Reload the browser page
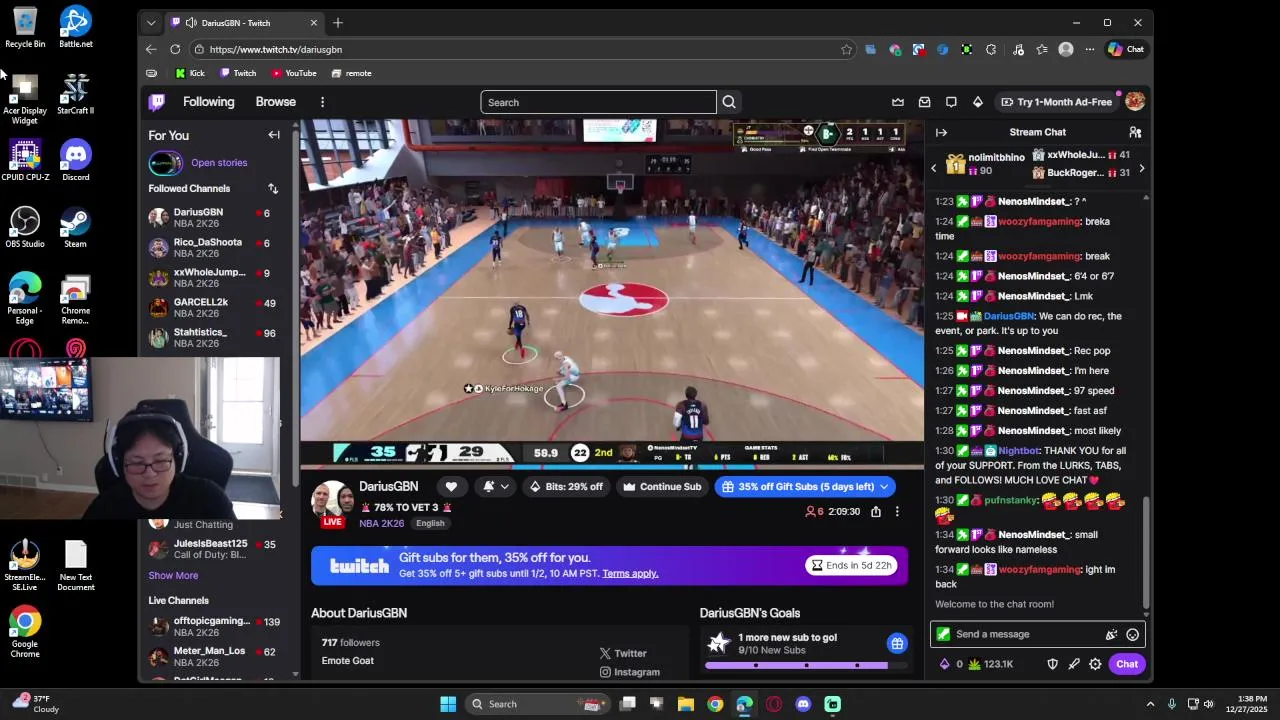1280x720 pixels. tap(175, 49)
